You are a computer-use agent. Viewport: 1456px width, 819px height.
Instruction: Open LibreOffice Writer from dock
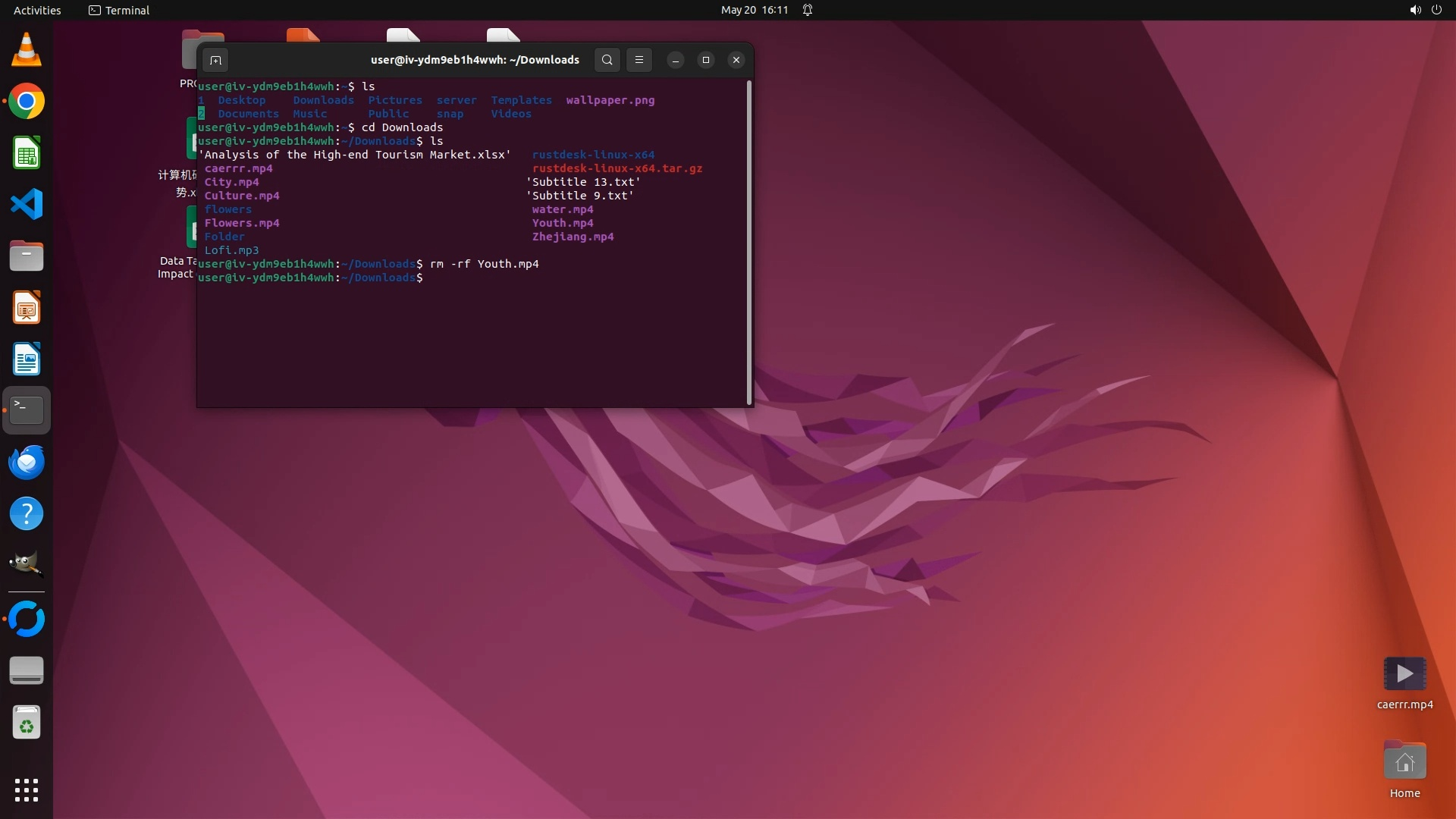27,359
